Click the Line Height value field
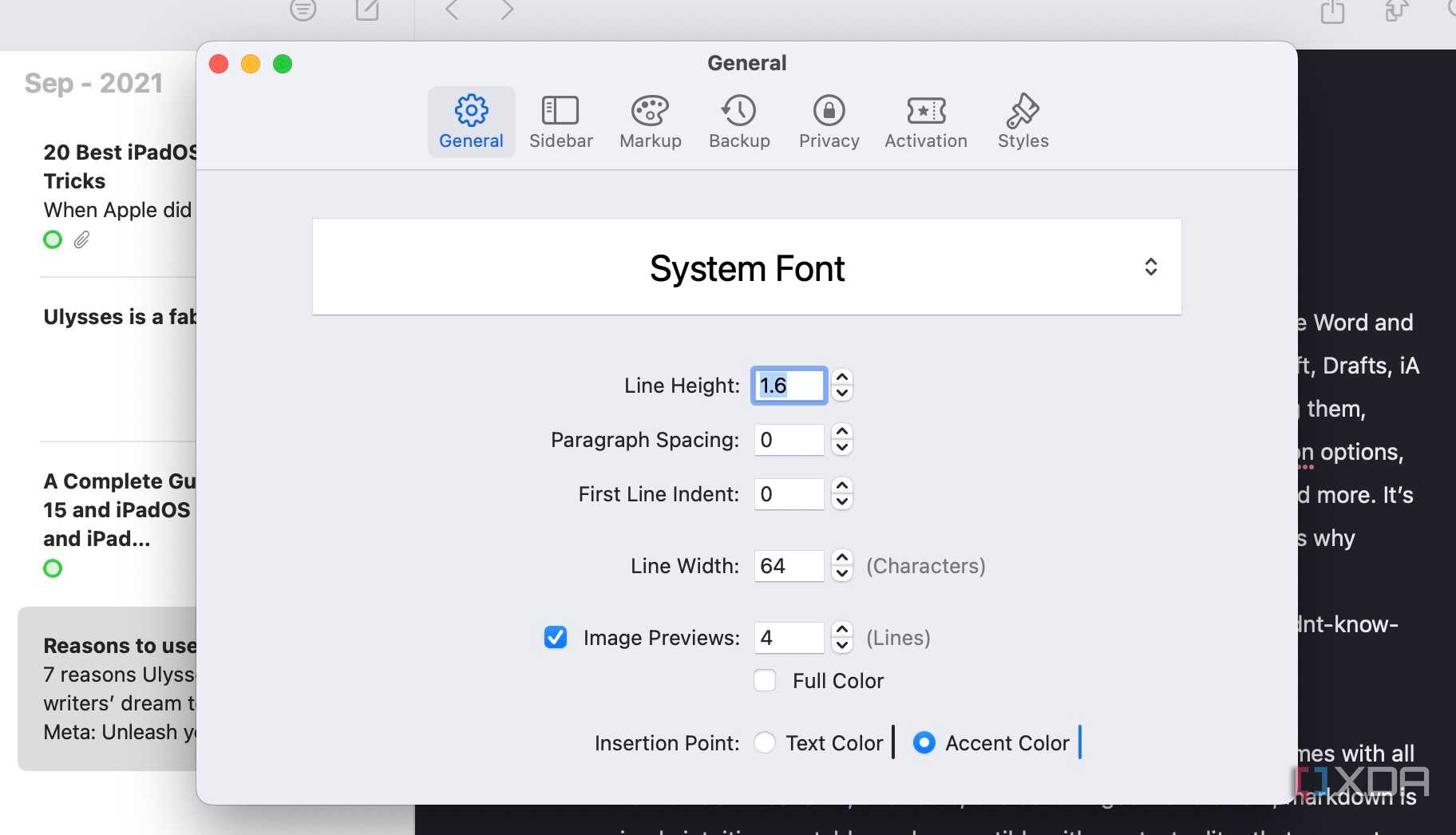1456x835 pixels. (789, 386)
